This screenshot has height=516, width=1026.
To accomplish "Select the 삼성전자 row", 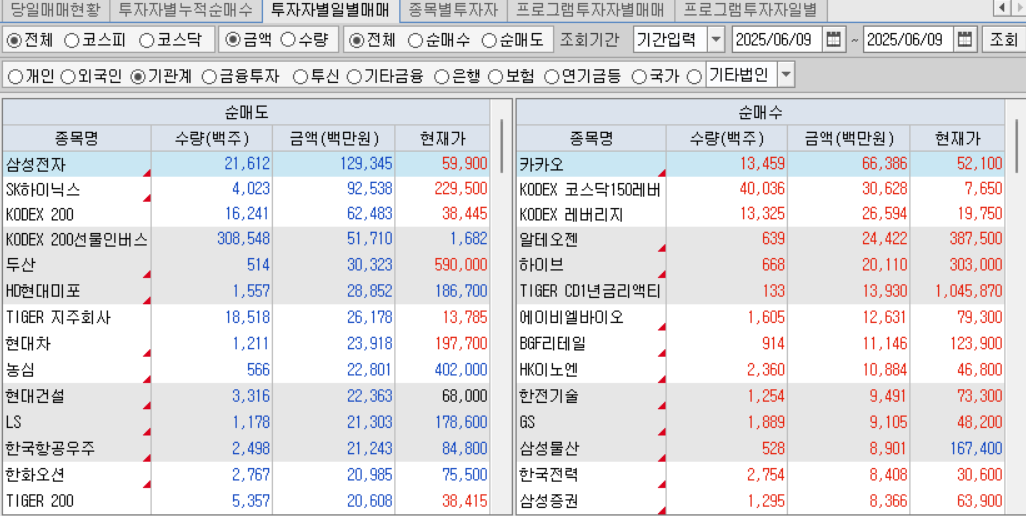I will point(246,163).
